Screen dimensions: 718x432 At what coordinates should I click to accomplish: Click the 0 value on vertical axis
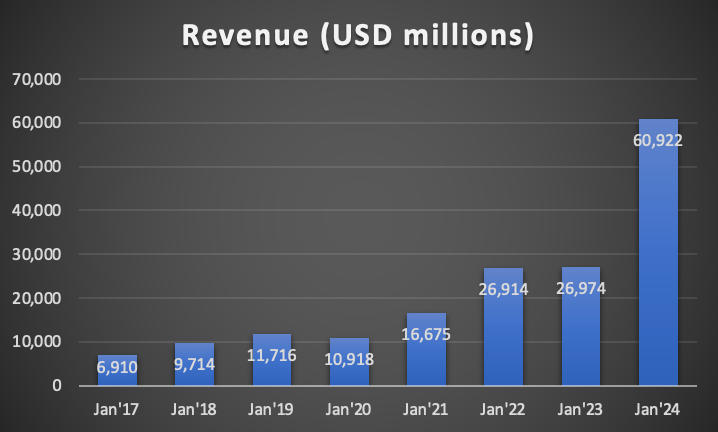pyautogui.click(x=58, y=386)
